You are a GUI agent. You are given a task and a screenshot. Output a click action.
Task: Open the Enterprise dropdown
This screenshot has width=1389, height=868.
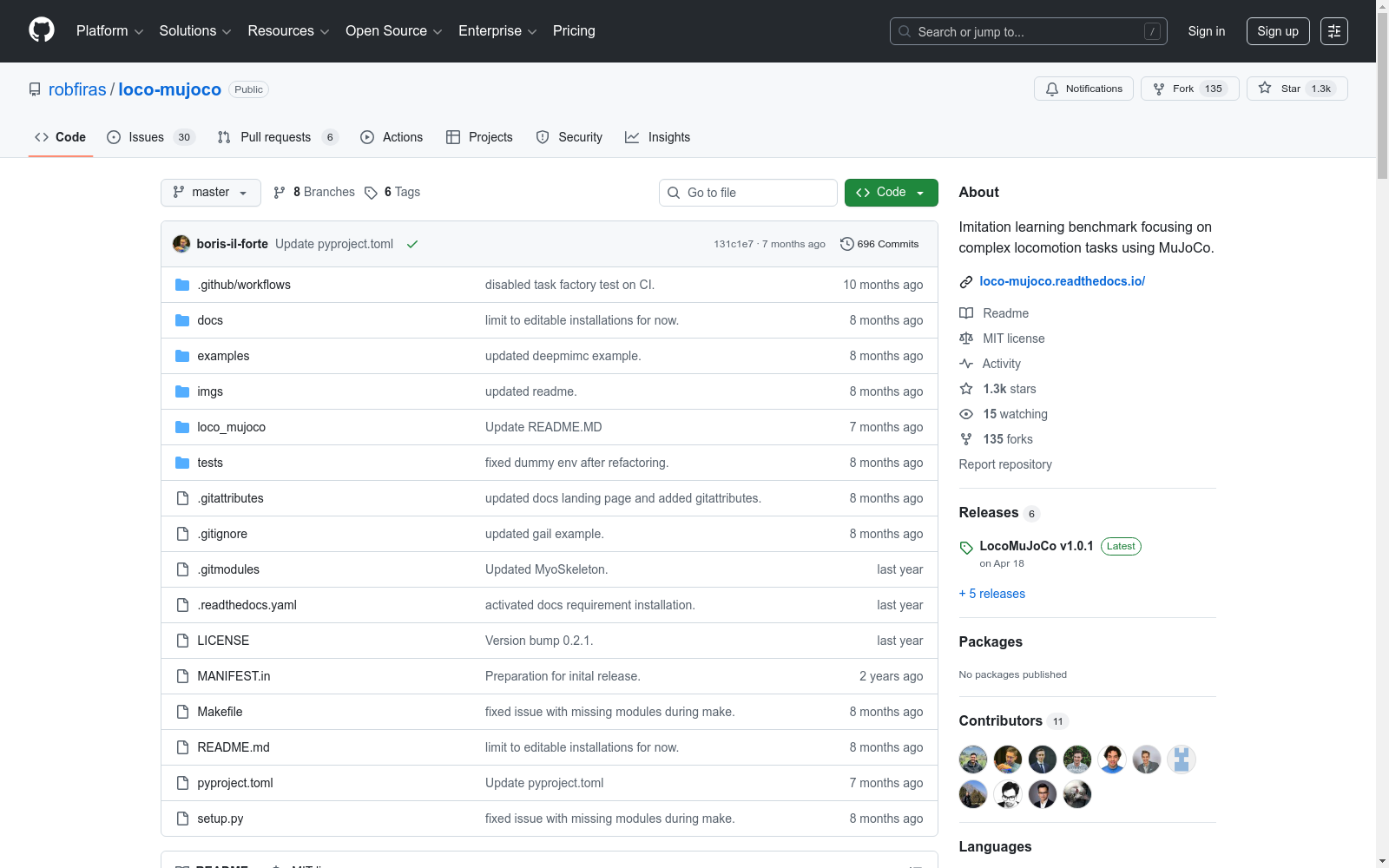click(497, 31)
